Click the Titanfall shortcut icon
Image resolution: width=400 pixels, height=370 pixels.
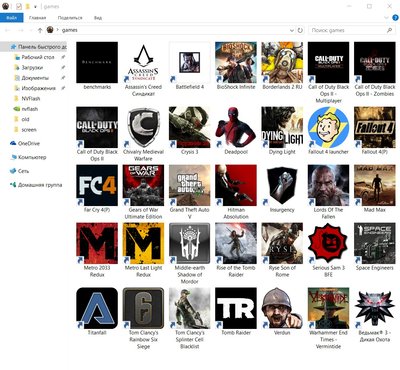pos(97,308)
